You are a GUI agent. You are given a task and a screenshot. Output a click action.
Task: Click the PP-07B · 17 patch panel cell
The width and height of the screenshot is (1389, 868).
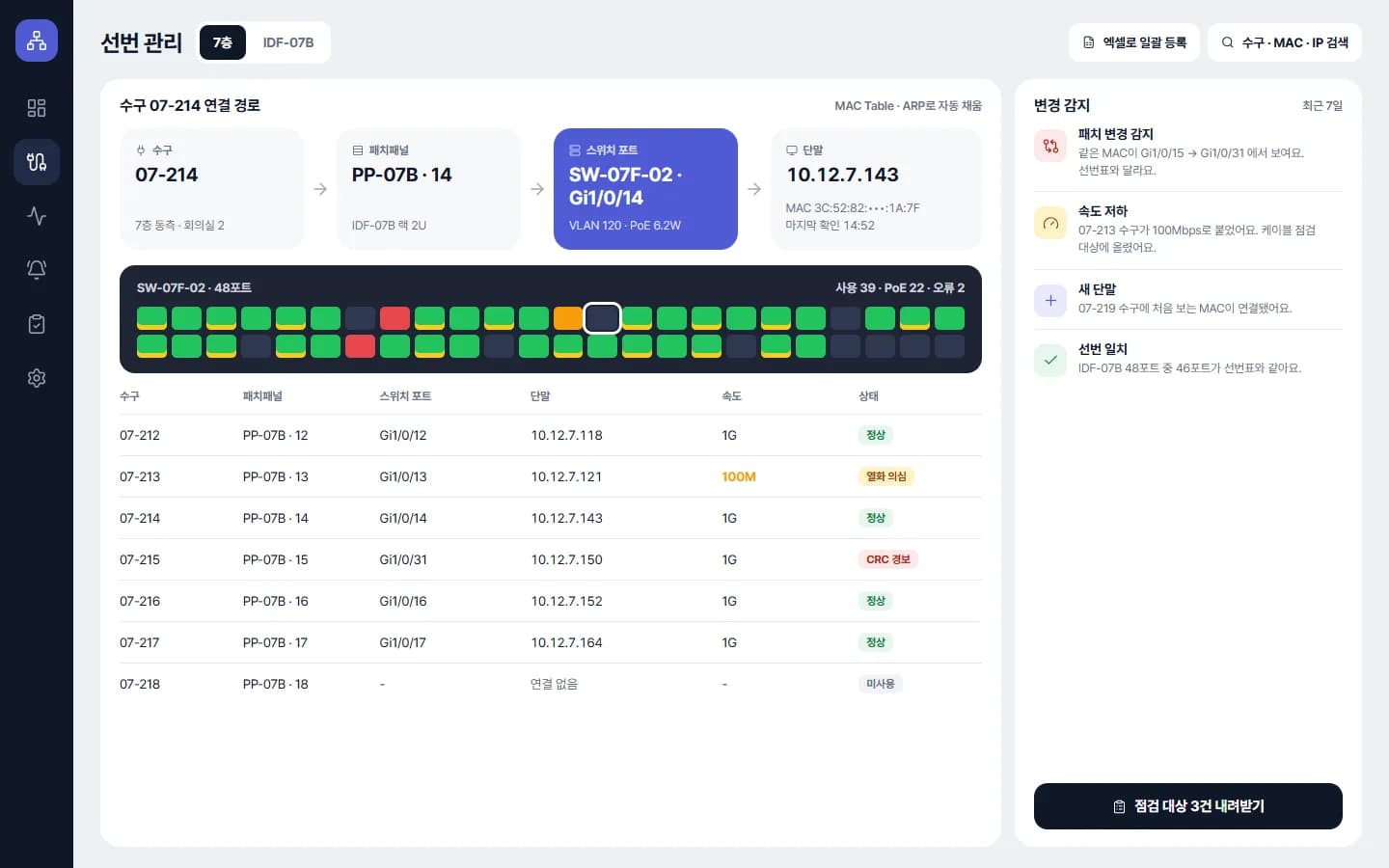click(276, 642)
